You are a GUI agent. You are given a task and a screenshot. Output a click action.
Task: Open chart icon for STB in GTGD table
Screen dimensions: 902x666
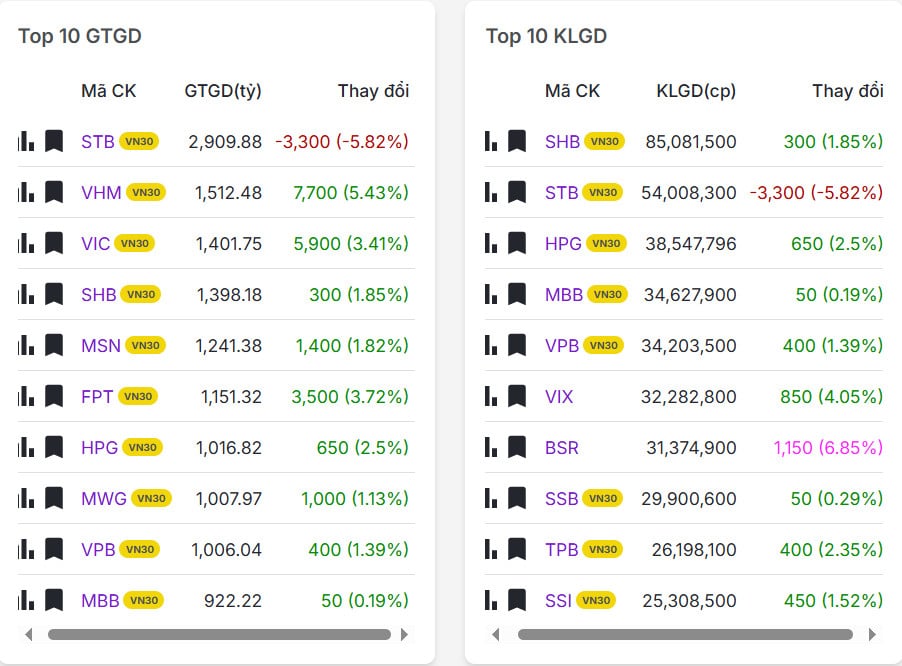[x=25, y=141]
